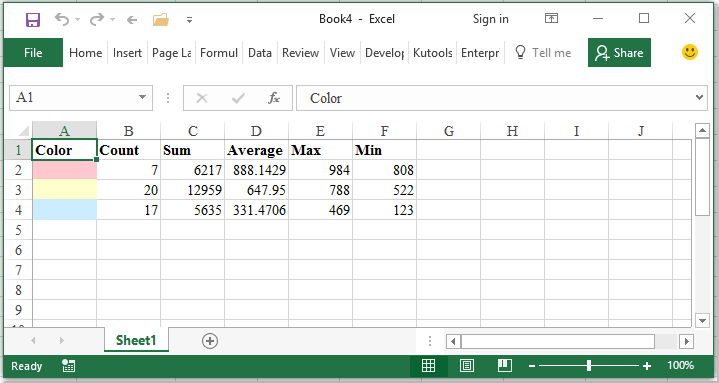Click the back arrow in quick access toolbar
Viewport: 719px width, 383px height.
[132, 20]
